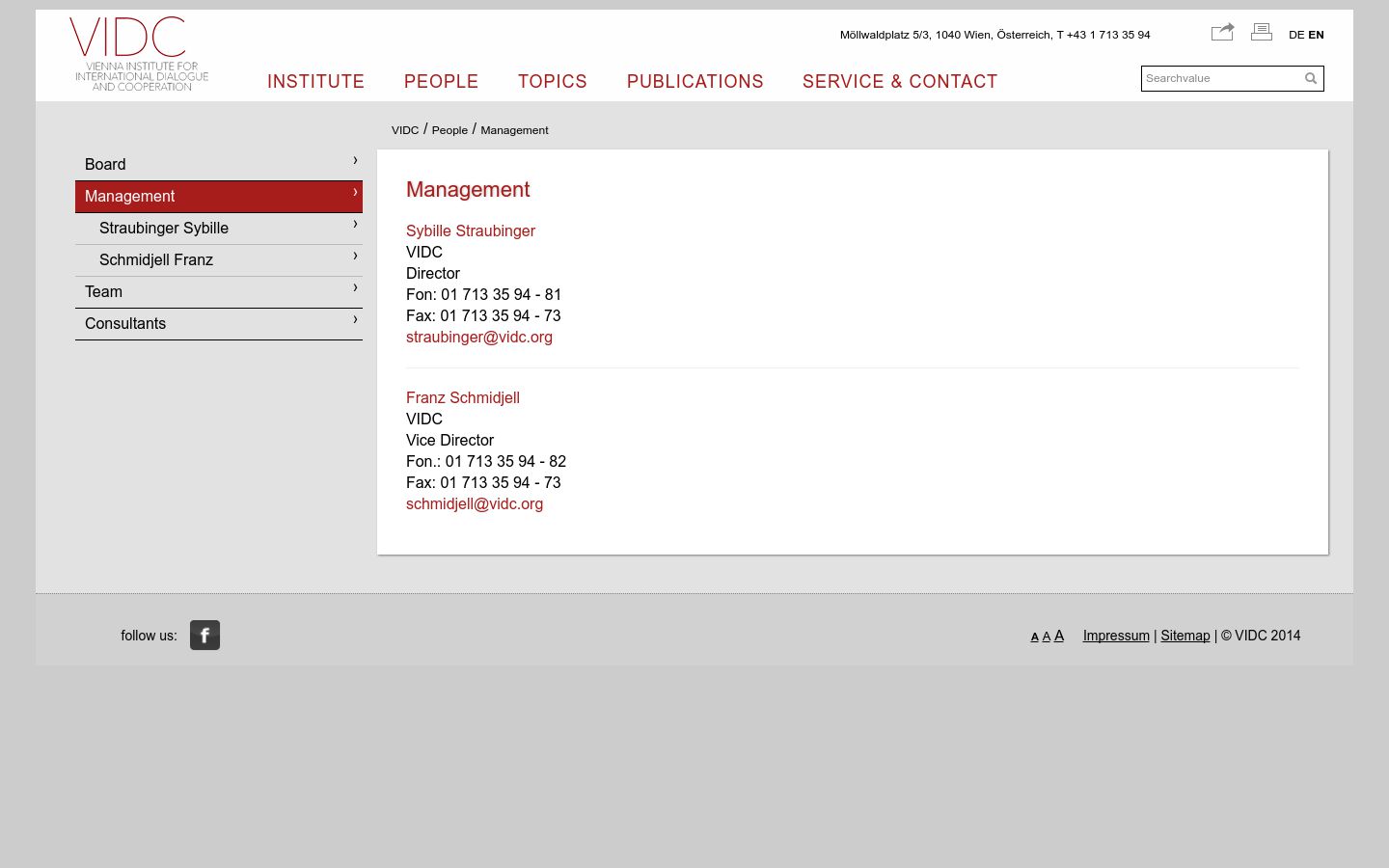Switch language to EN

1316,35
